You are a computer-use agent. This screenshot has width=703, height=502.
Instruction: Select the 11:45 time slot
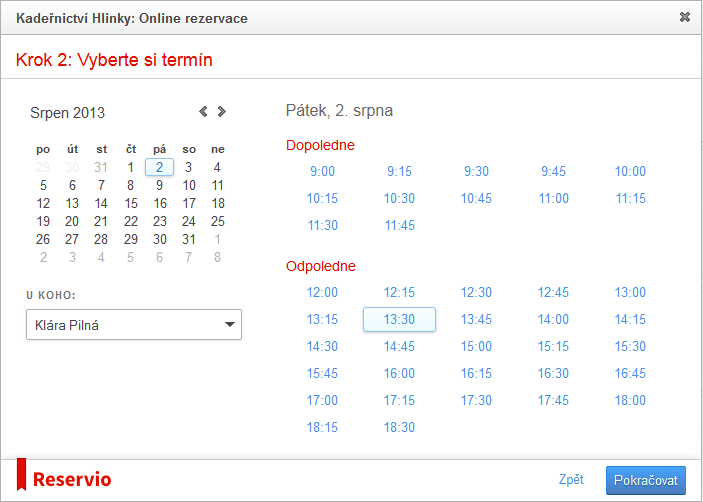point(399,226)
